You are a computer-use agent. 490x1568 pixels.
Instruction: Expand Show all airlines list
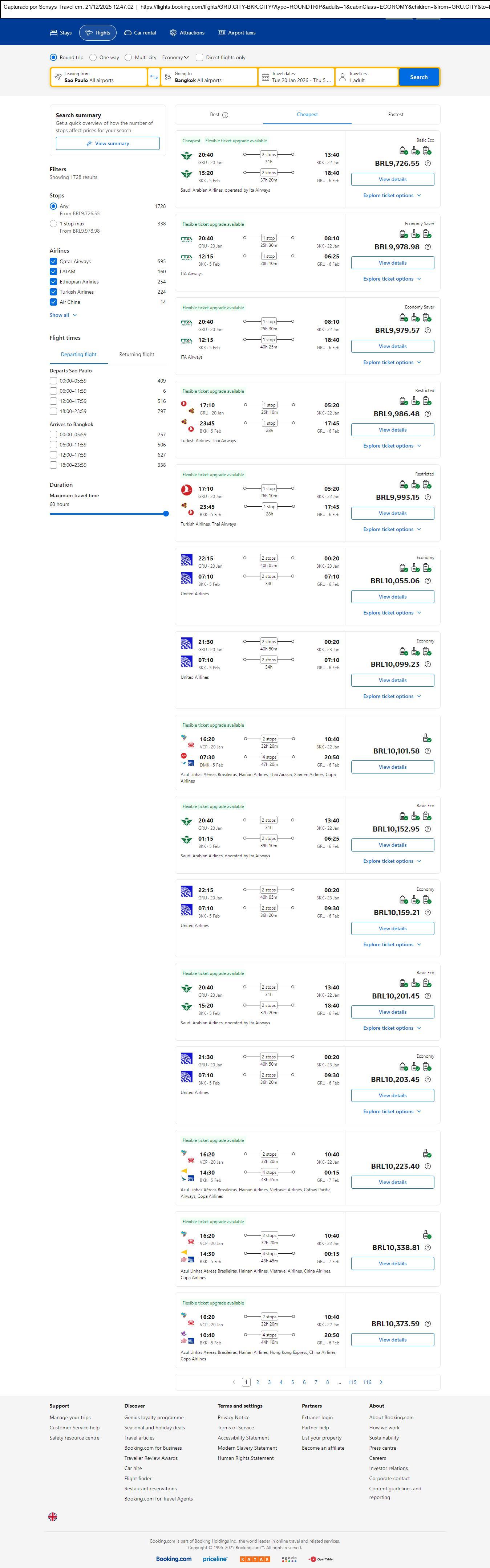coord(63,315)
